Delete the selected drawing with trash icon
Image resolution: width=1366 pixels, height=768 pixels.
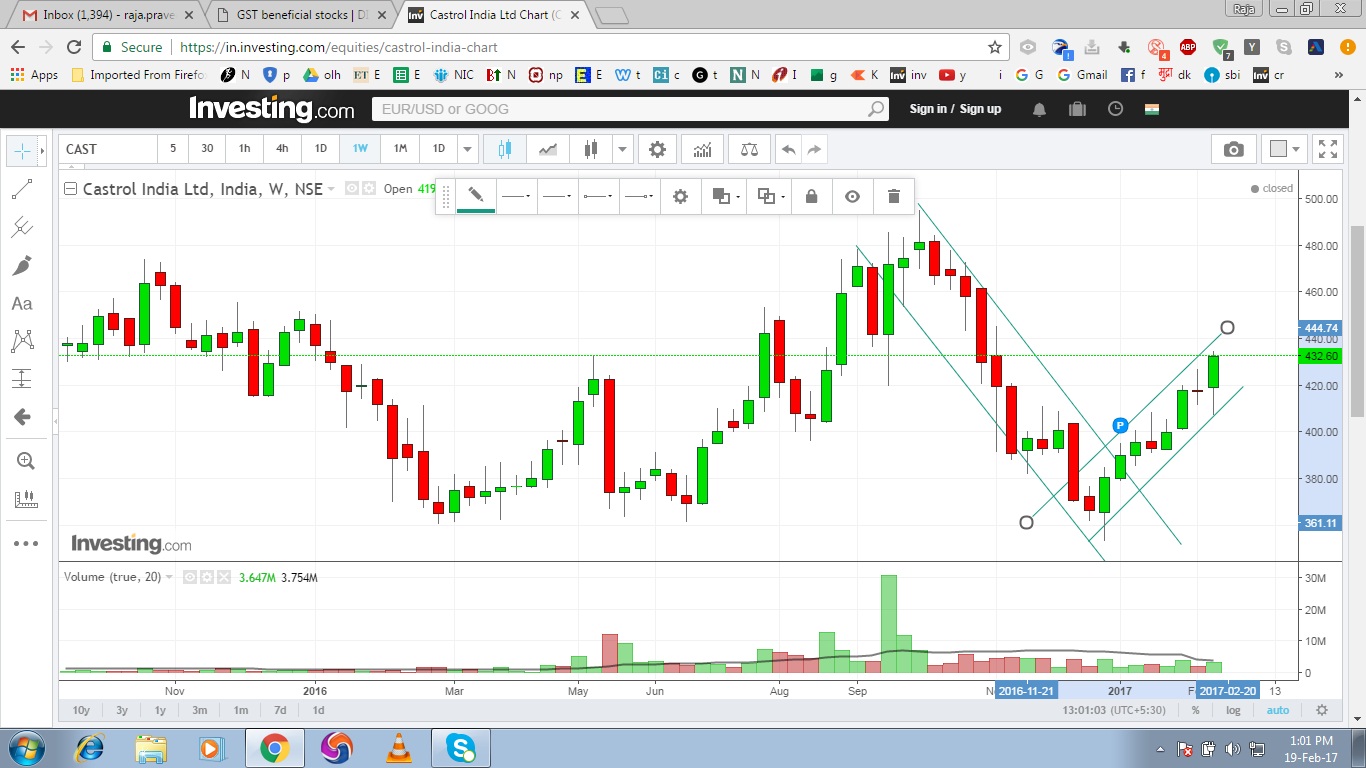click(894, 196)
